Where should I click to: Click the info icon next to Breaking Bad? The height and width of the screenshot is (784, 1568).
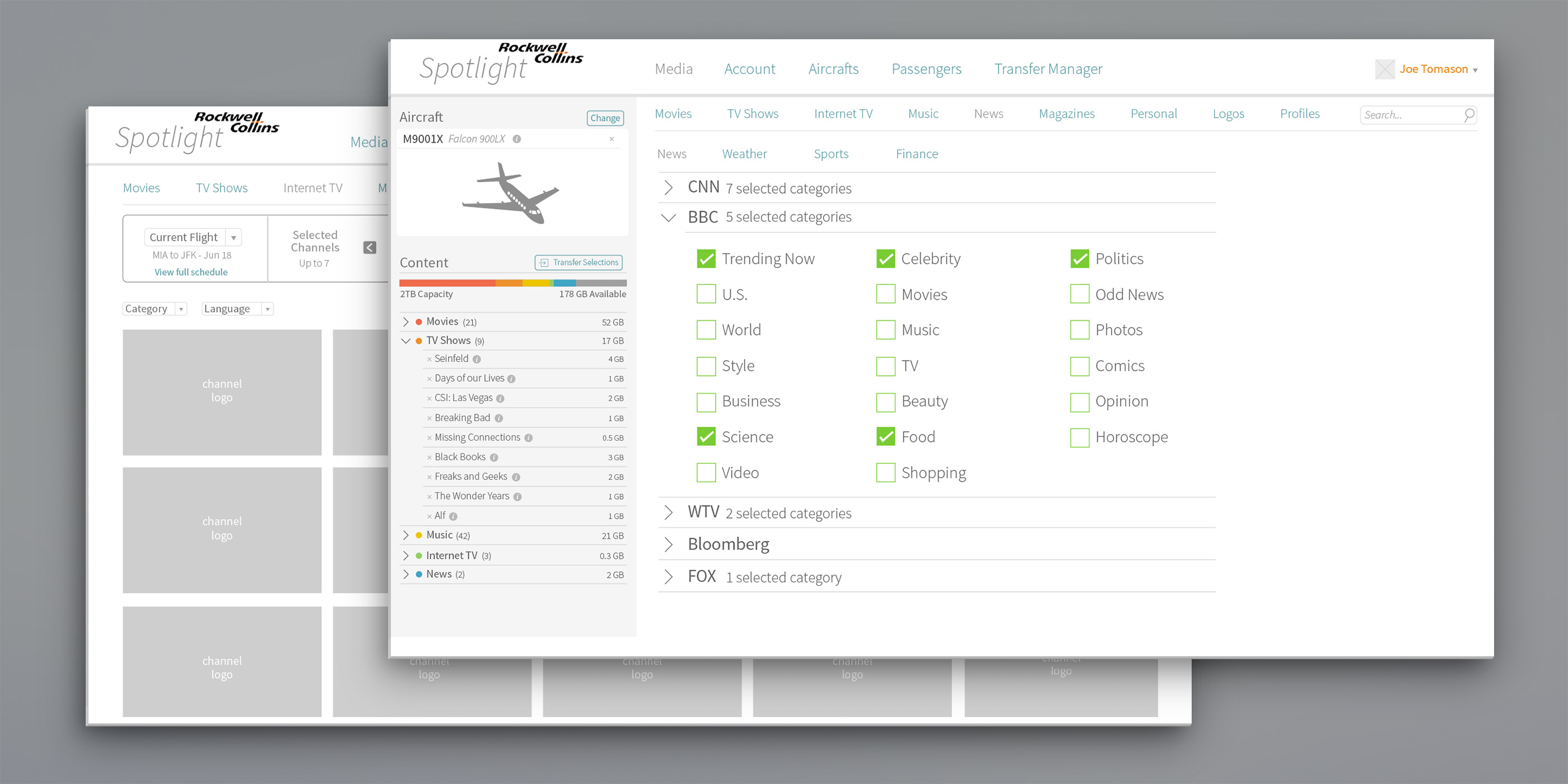[x=498, y=418]
